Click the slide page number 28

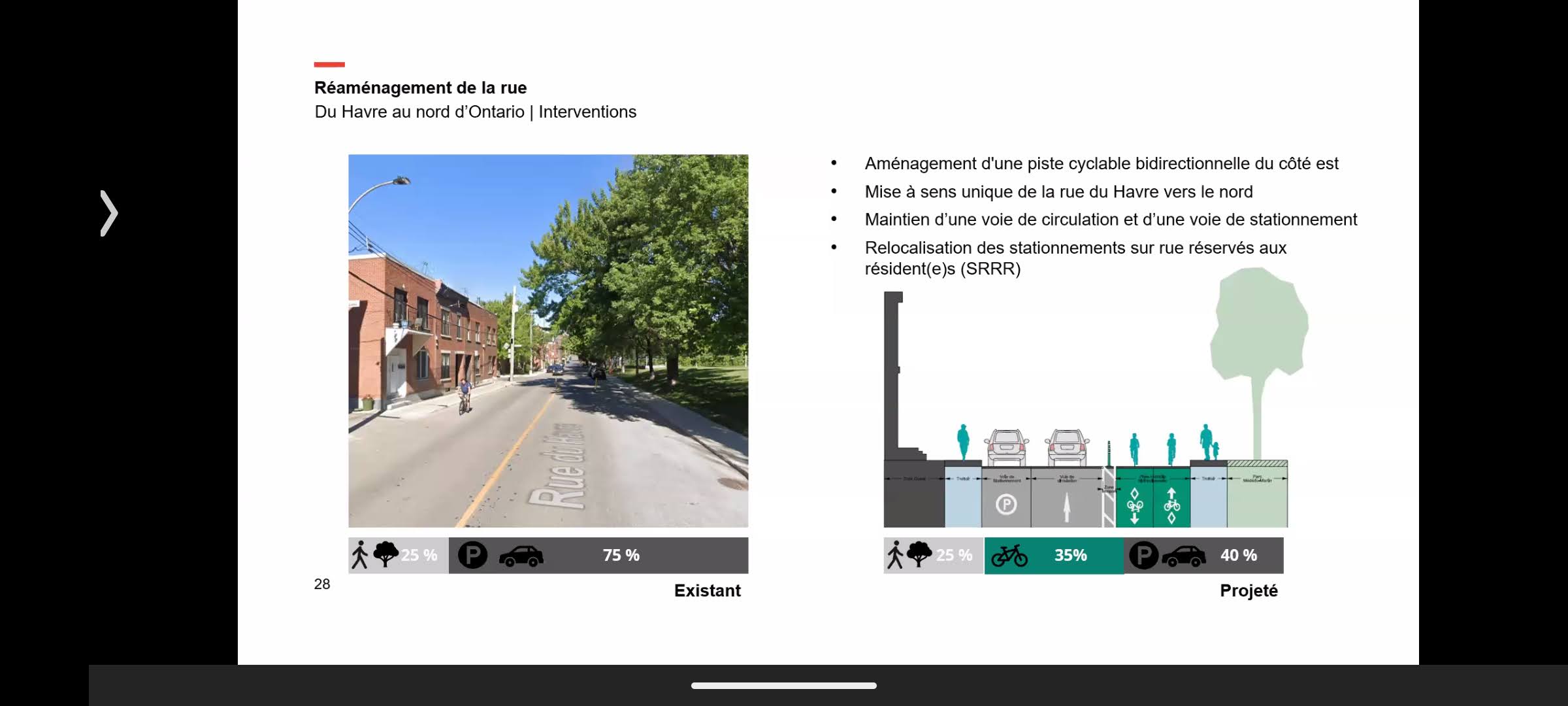pyautogui.click(x=322, y=584)
